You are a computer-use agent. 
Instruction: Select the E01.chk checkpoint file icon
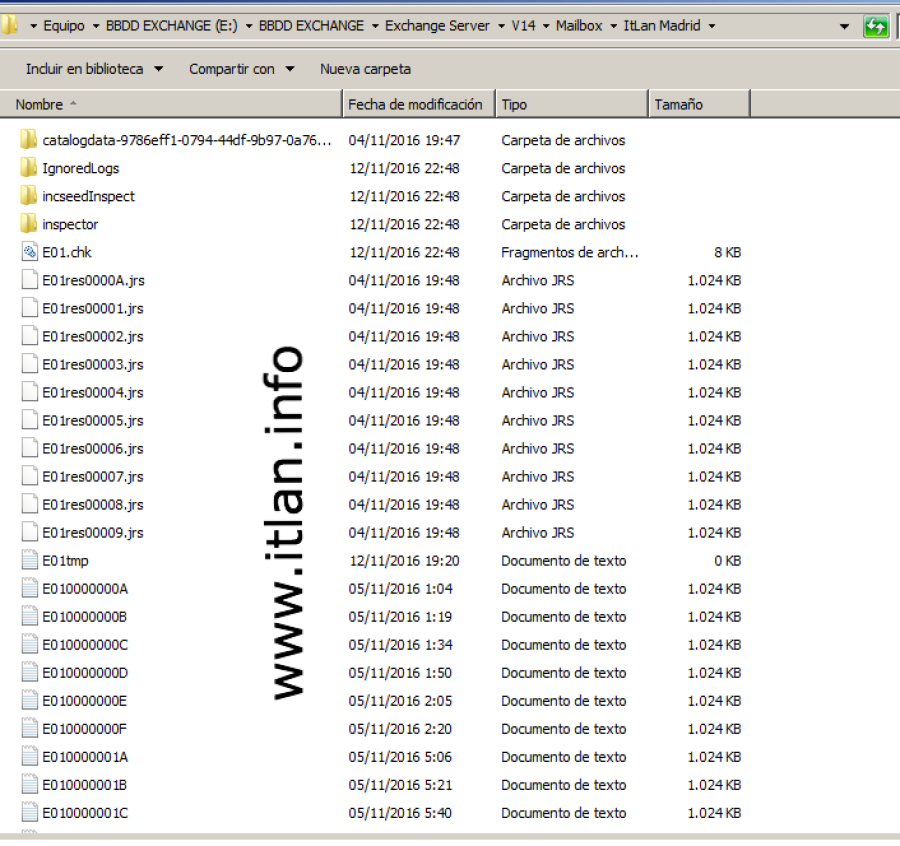[x=29, y=252]
